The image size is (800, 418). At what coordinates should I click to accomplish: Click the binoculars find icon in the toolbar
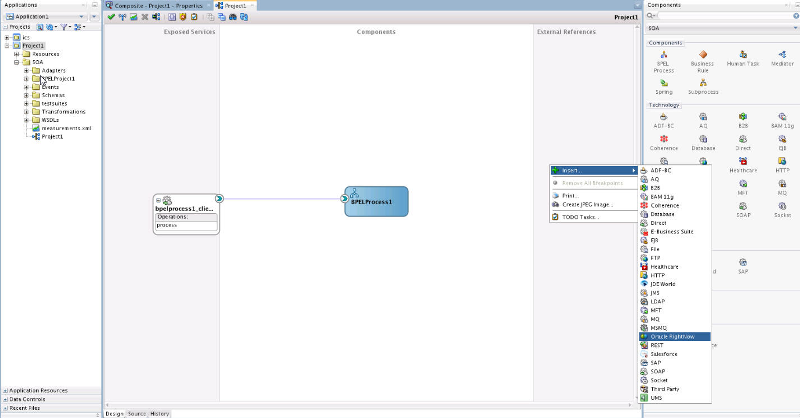click(233, 17)
